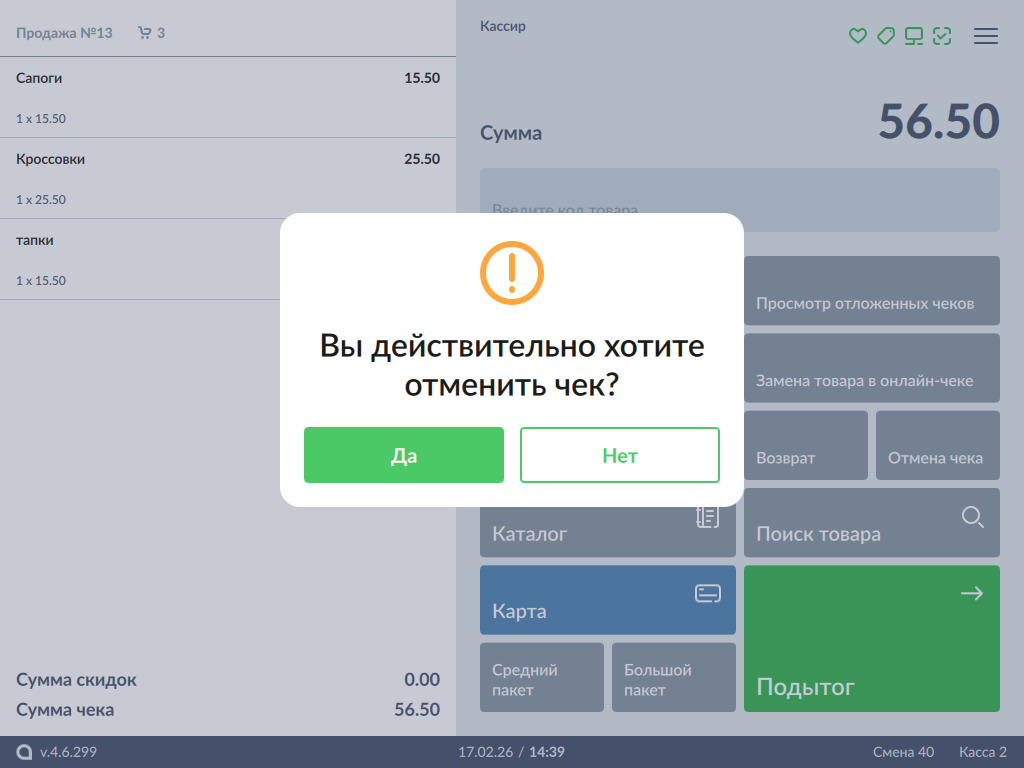Viewport: 1024px width, 768px height.
Task: Choose Карта payment button
Action: pyautogui.click(x=608, y=600)
